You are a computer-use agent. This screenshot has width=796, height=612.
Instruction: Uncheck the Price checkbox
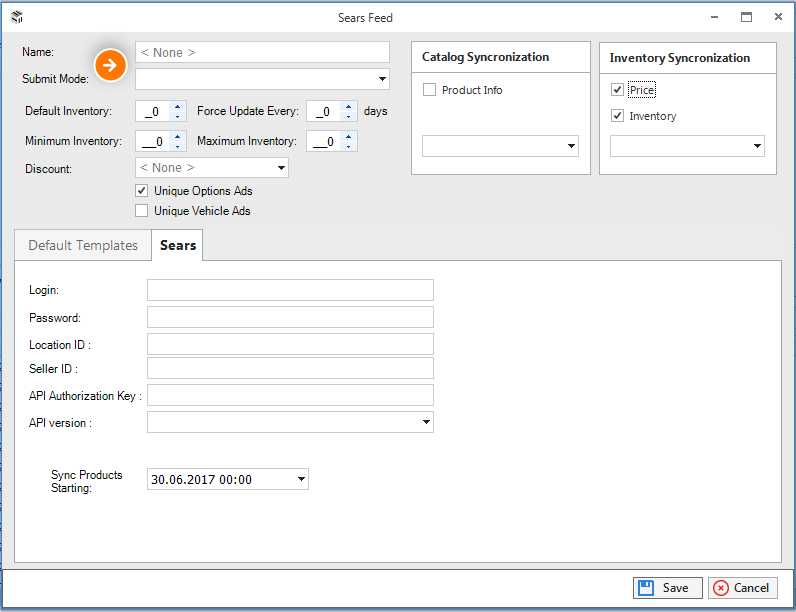(x=617, y=90)
